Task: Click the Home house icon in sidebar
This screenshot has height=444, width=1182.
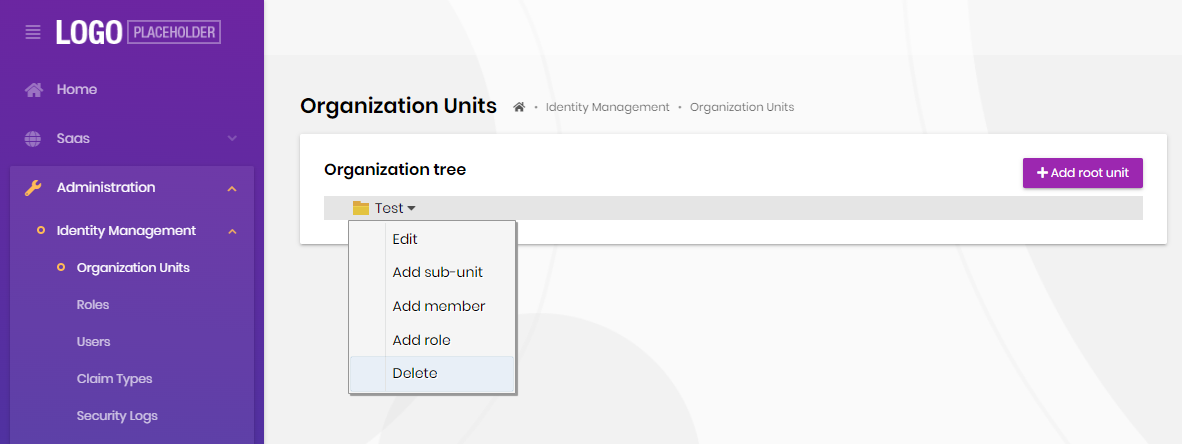Action: pyautogui.click(x=34, y=90)
